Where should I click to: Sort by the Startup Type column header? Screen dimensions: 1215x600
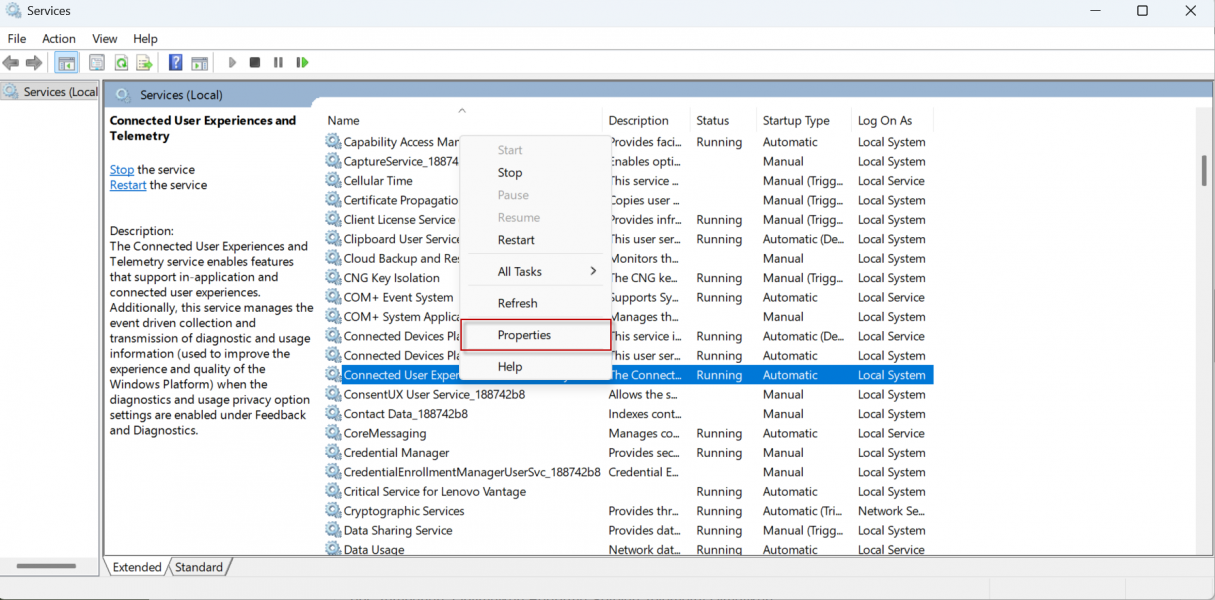(796, 121)
